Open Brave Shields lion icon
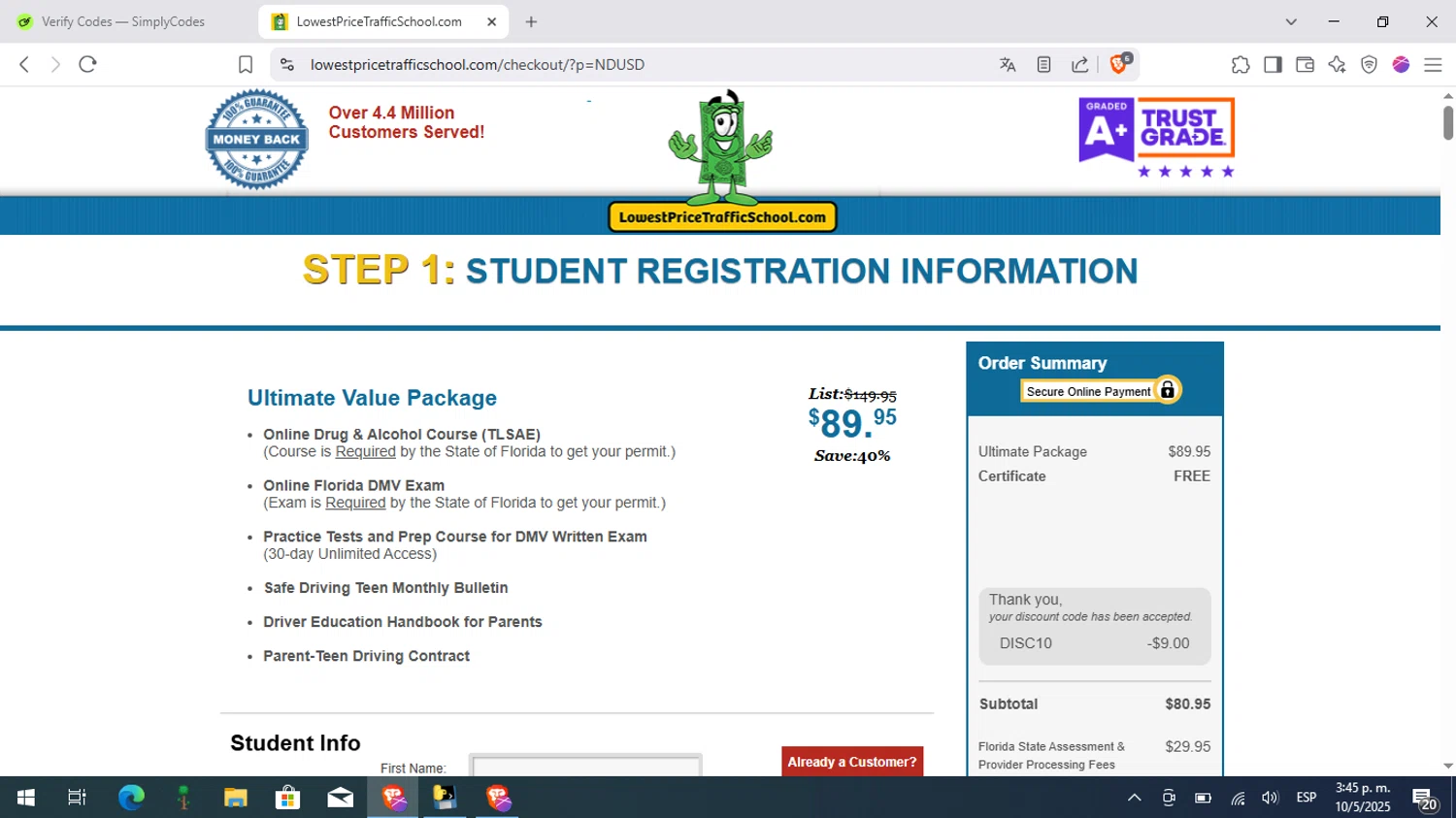 coord(1119,64)
